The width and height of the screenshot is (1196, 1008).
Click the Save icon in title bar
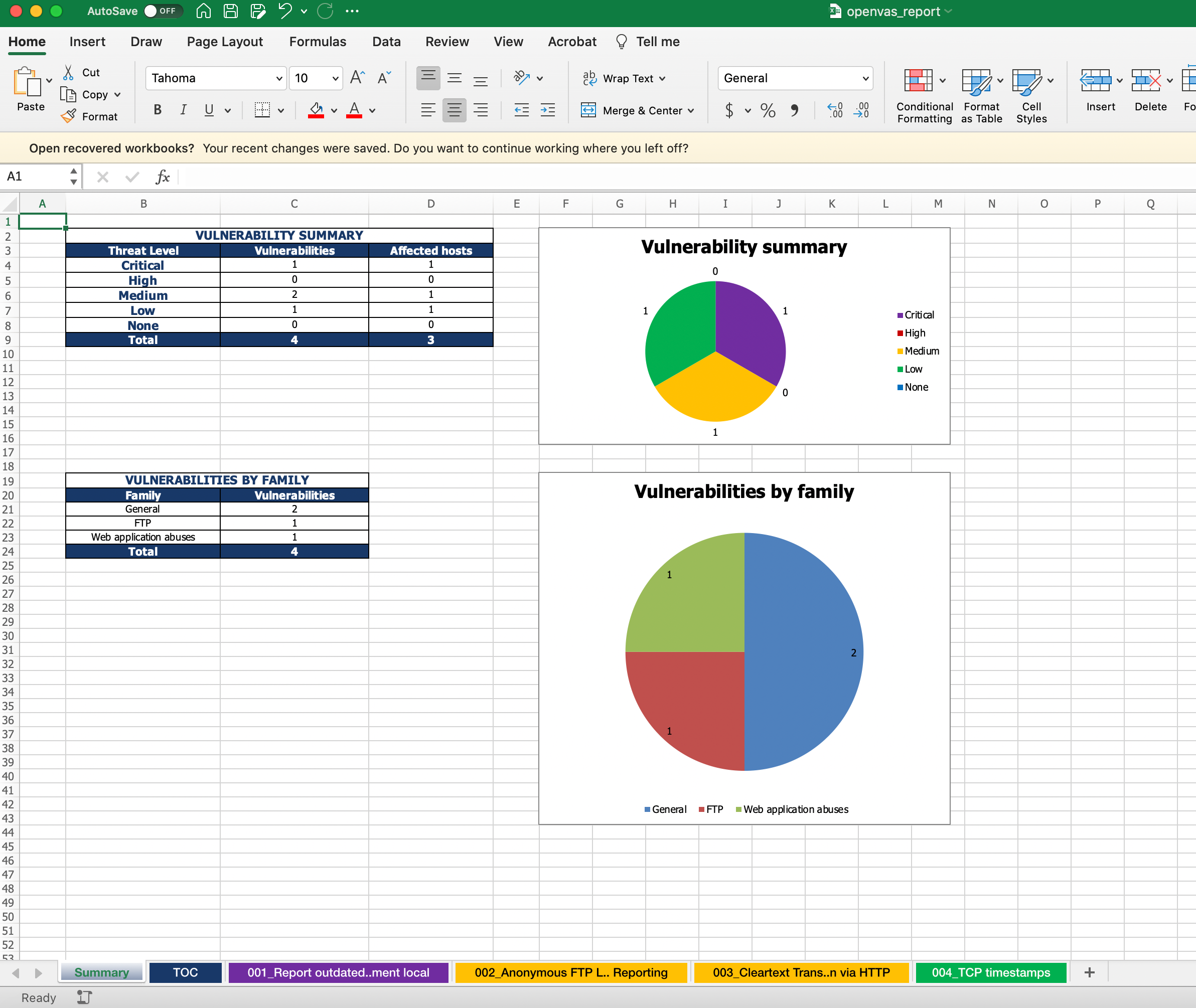(x=230, y=11)
